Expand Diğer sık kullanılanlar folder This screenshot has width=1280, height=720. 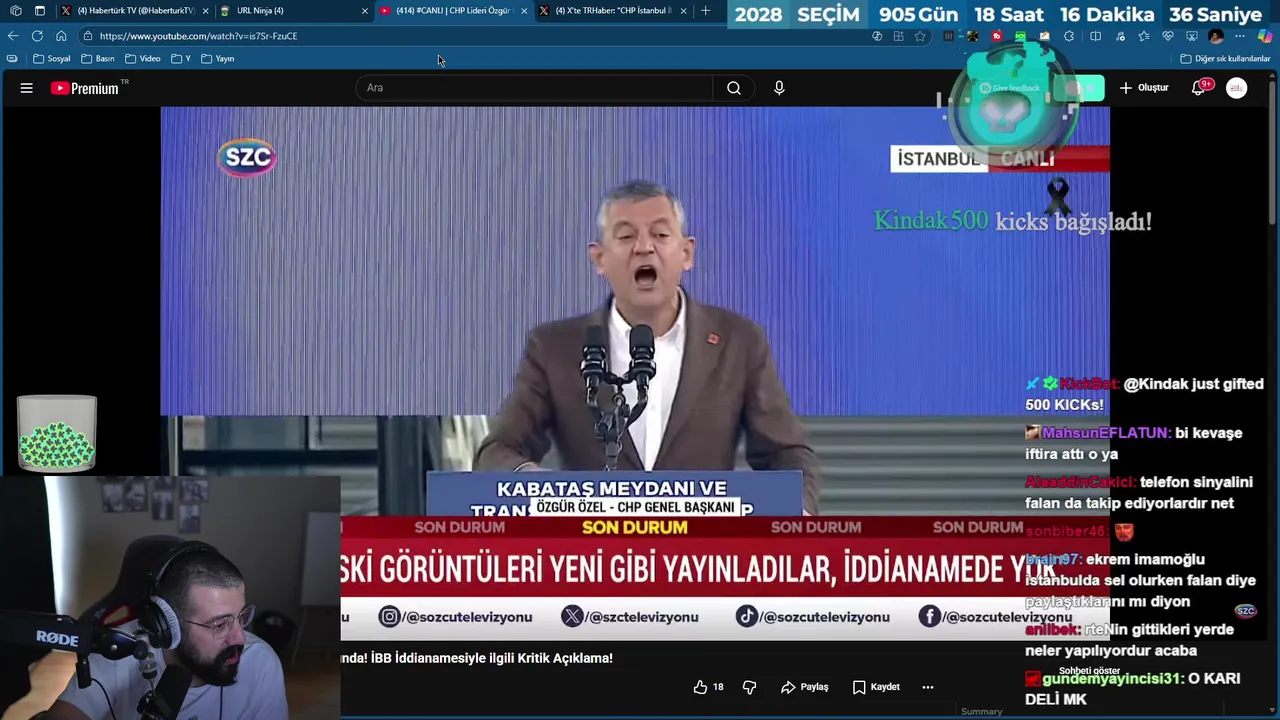(x=1225, y=59)
